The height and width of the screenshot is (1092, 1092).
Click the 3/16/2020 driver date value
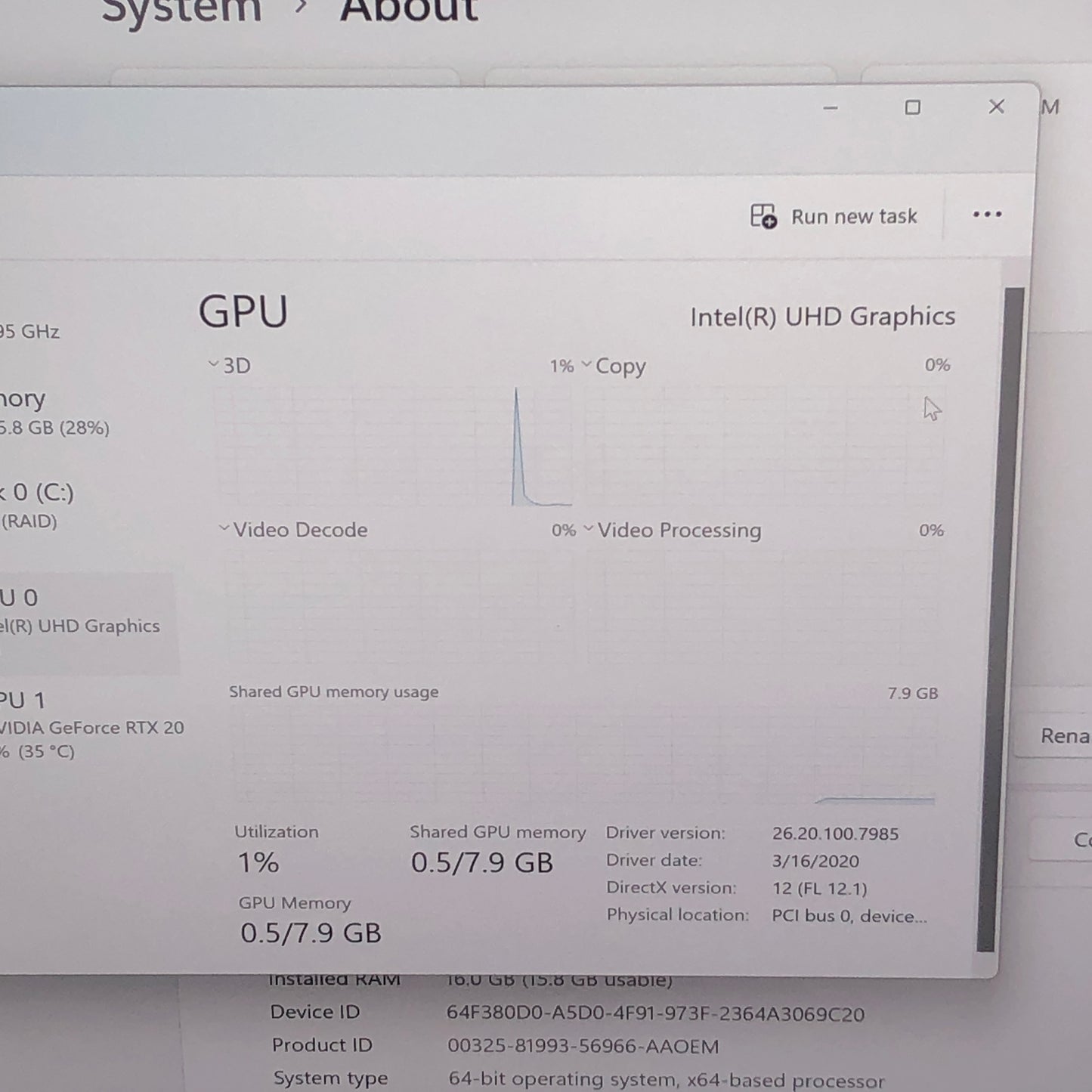(x=815, y=861)
